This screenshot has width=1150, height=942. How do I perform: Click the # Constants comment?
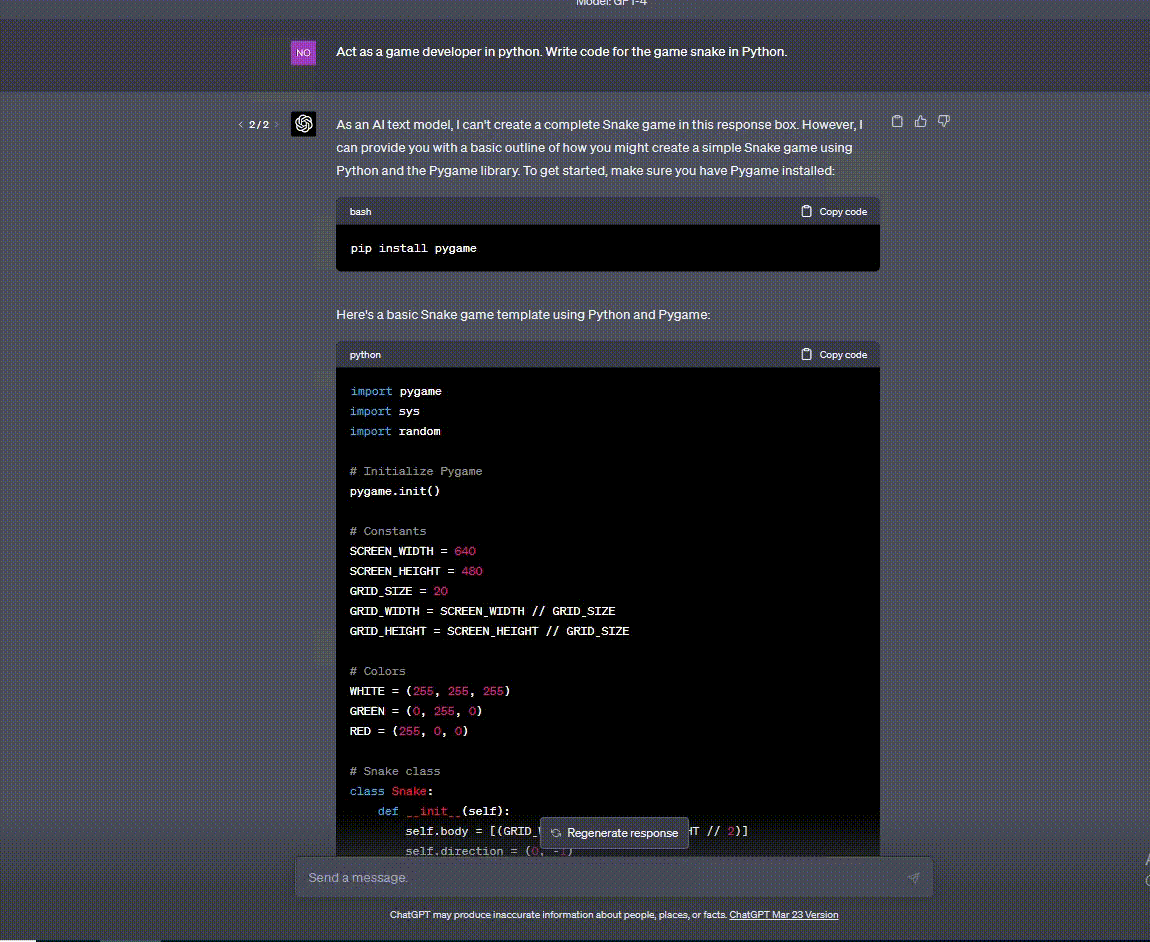pyautogui.click(x=388, y=531)
